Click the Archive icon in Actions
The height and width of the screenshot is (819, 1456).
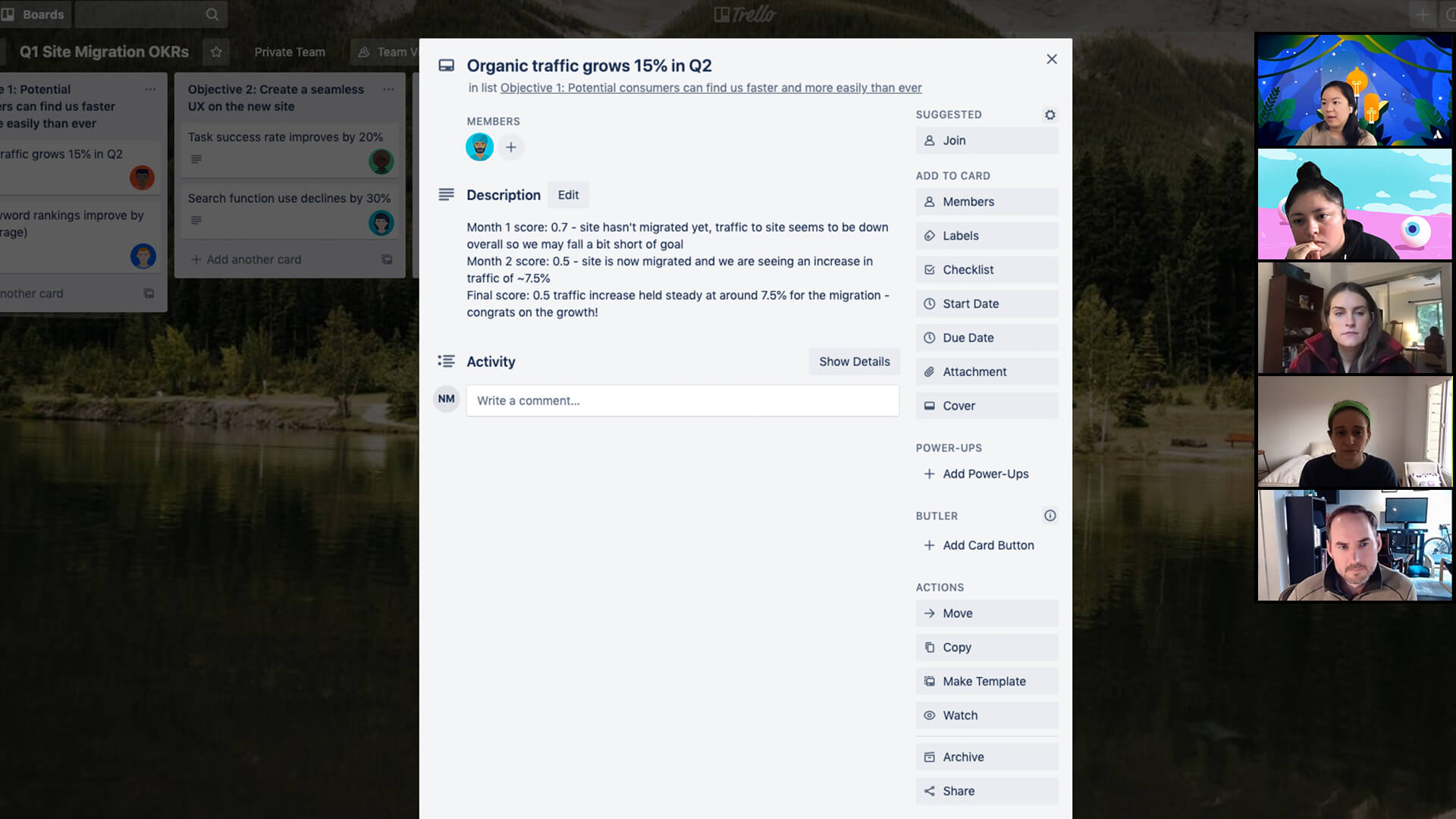(x=928, y=757)
